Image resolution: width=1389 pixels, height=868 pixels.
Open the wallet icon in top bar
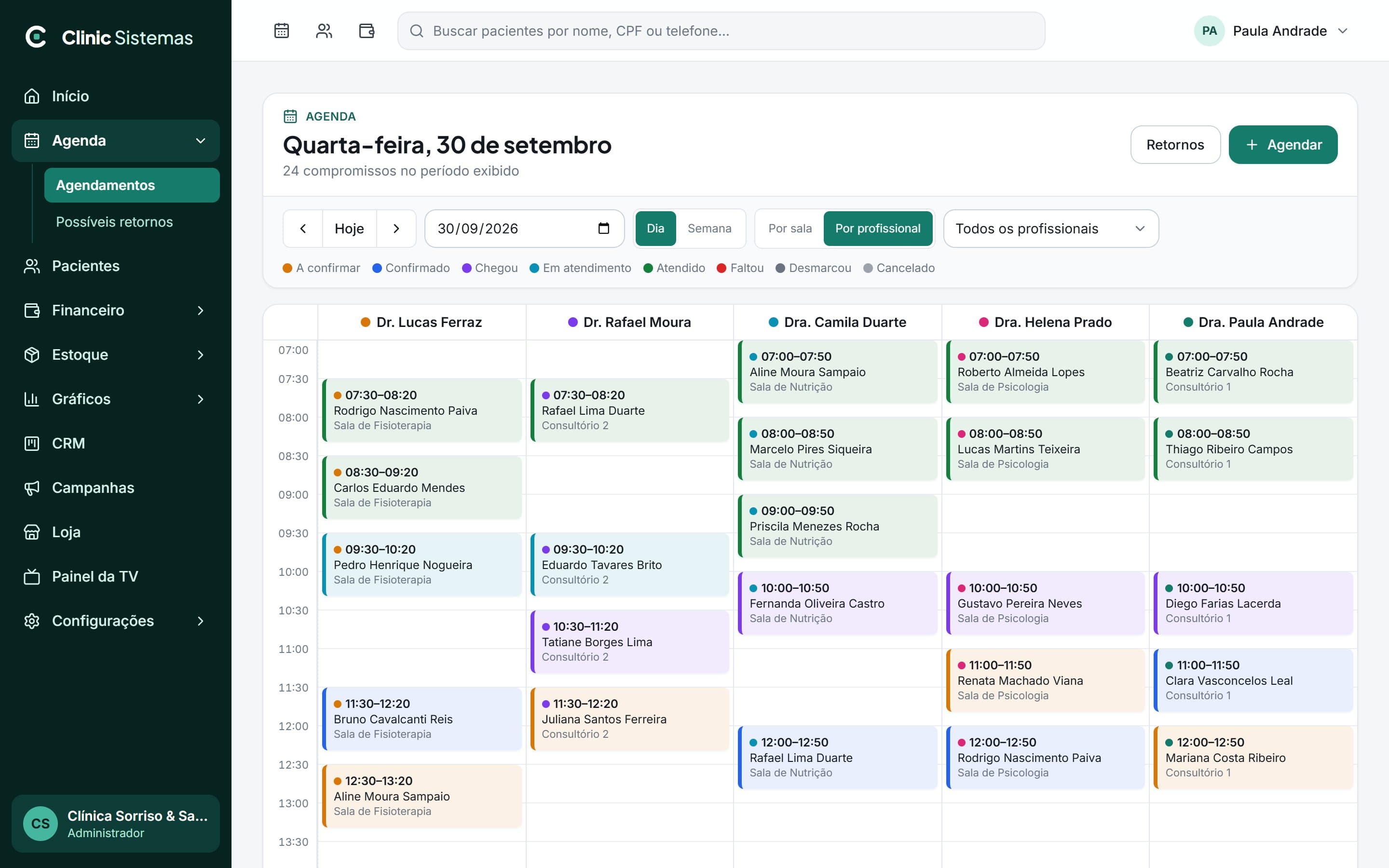tap(366, 31)
